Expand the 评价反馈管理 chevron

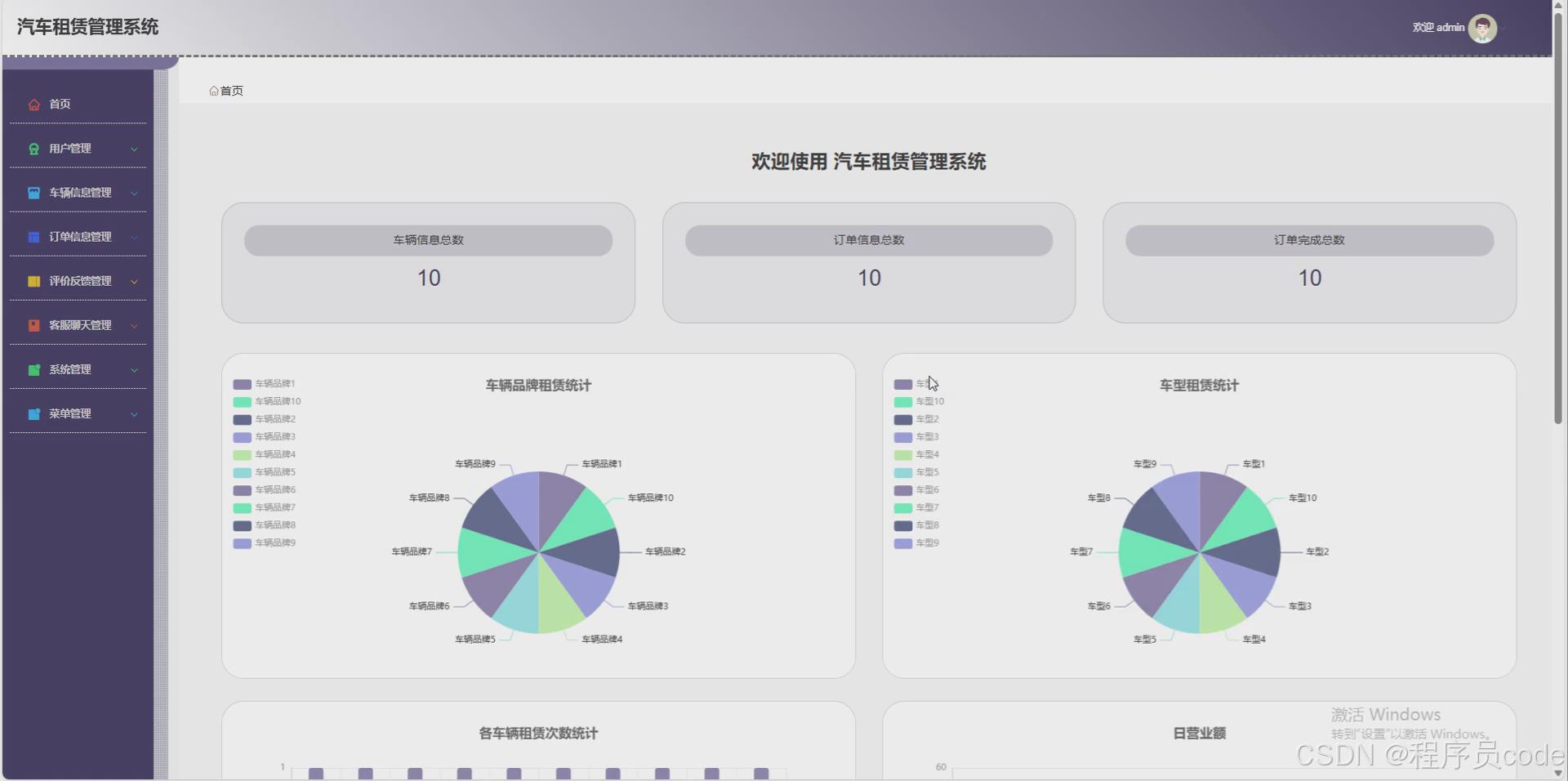(134, 281)
